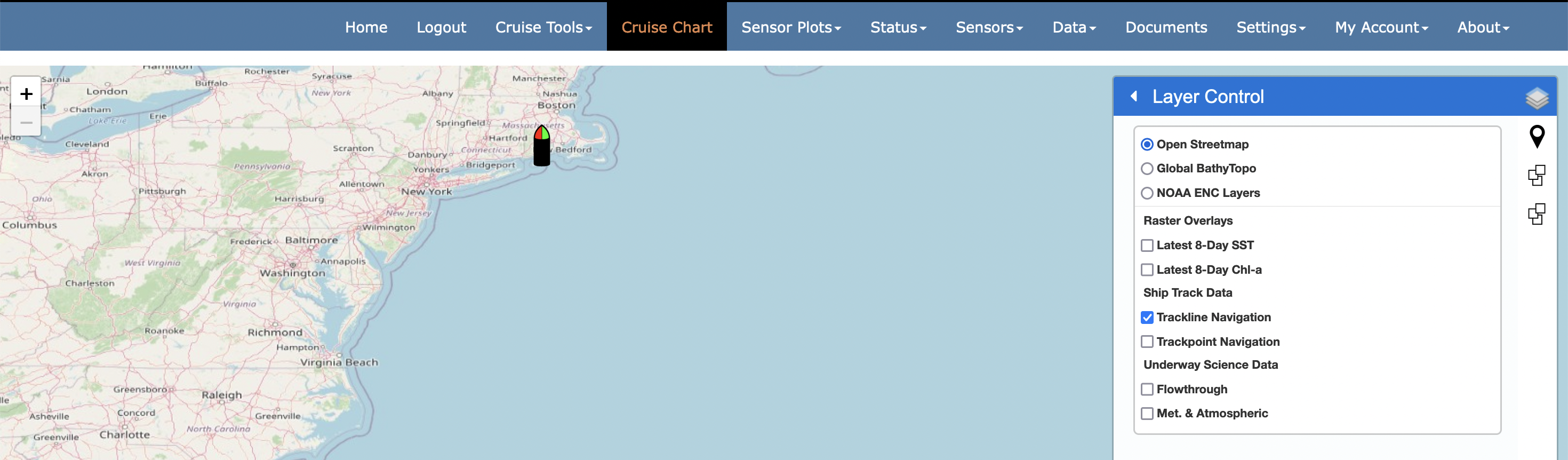The image size is (1568, 460).
Task: Click the last overlapping squares sidebar icon
Action: pos(1537,215)
